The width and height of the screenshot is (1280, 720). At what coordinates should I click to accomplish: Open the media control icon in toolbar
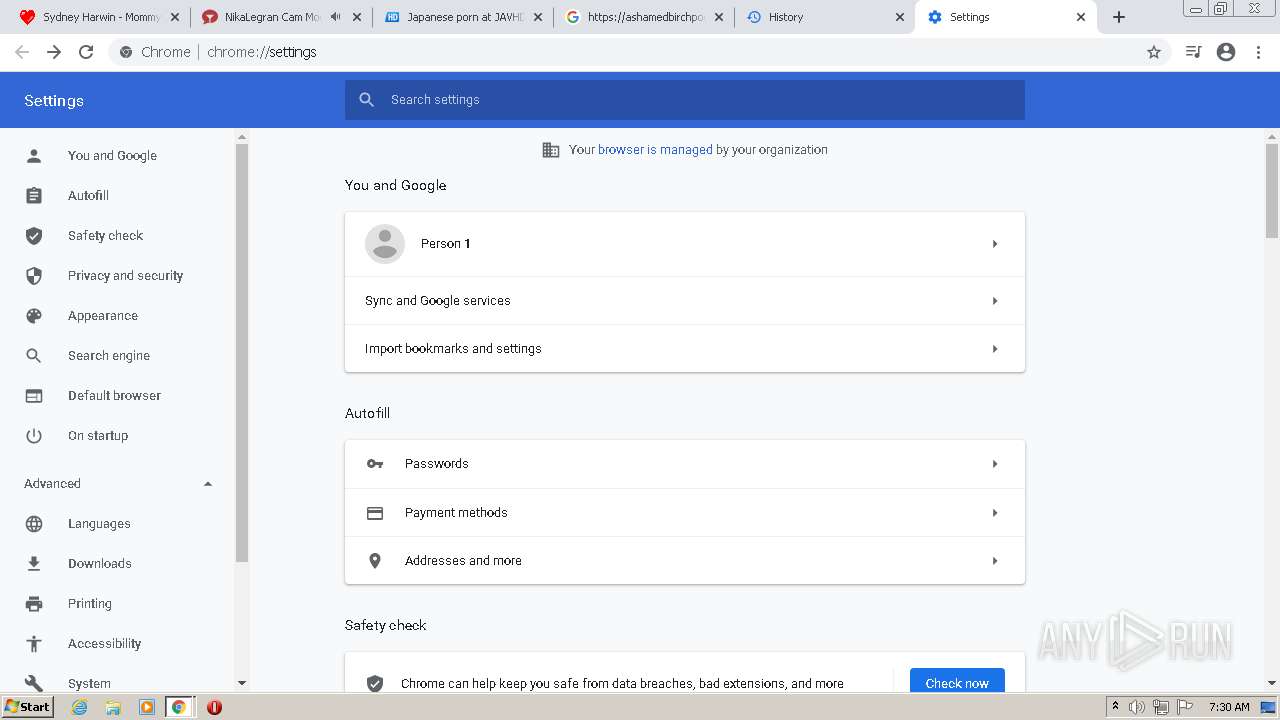(1193, 52)
